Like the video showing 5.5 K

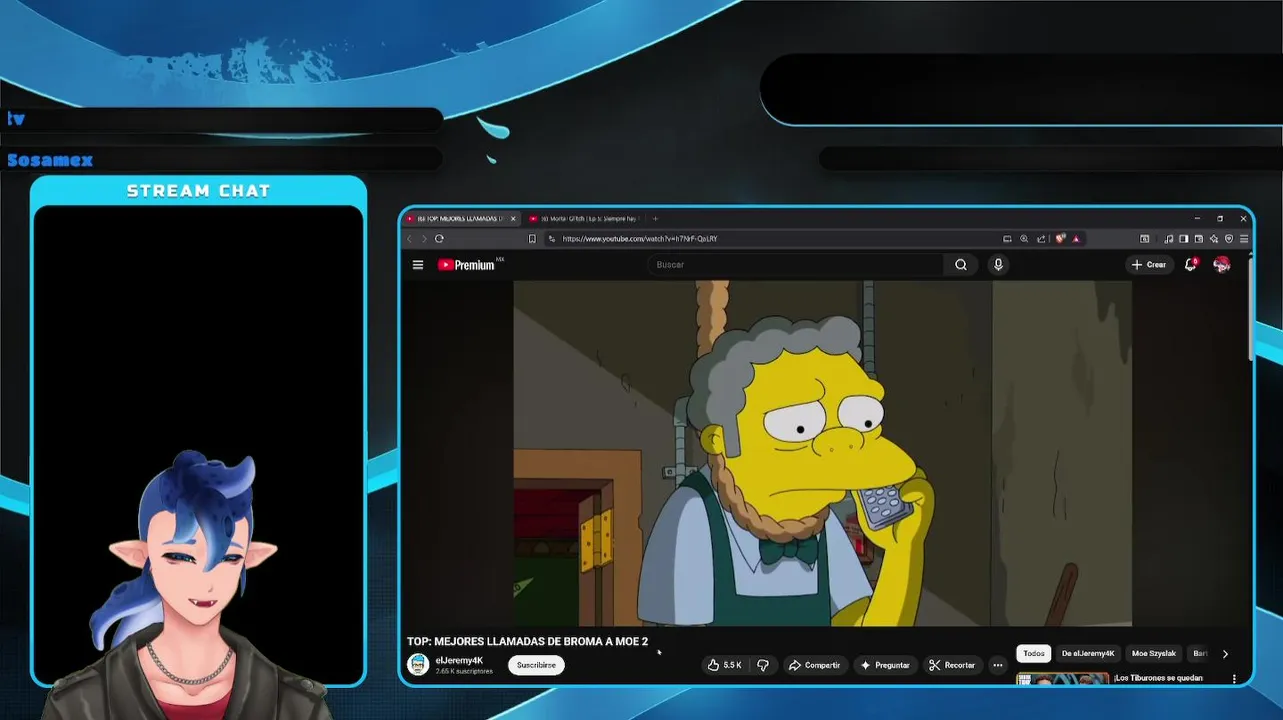click(724, 665)
